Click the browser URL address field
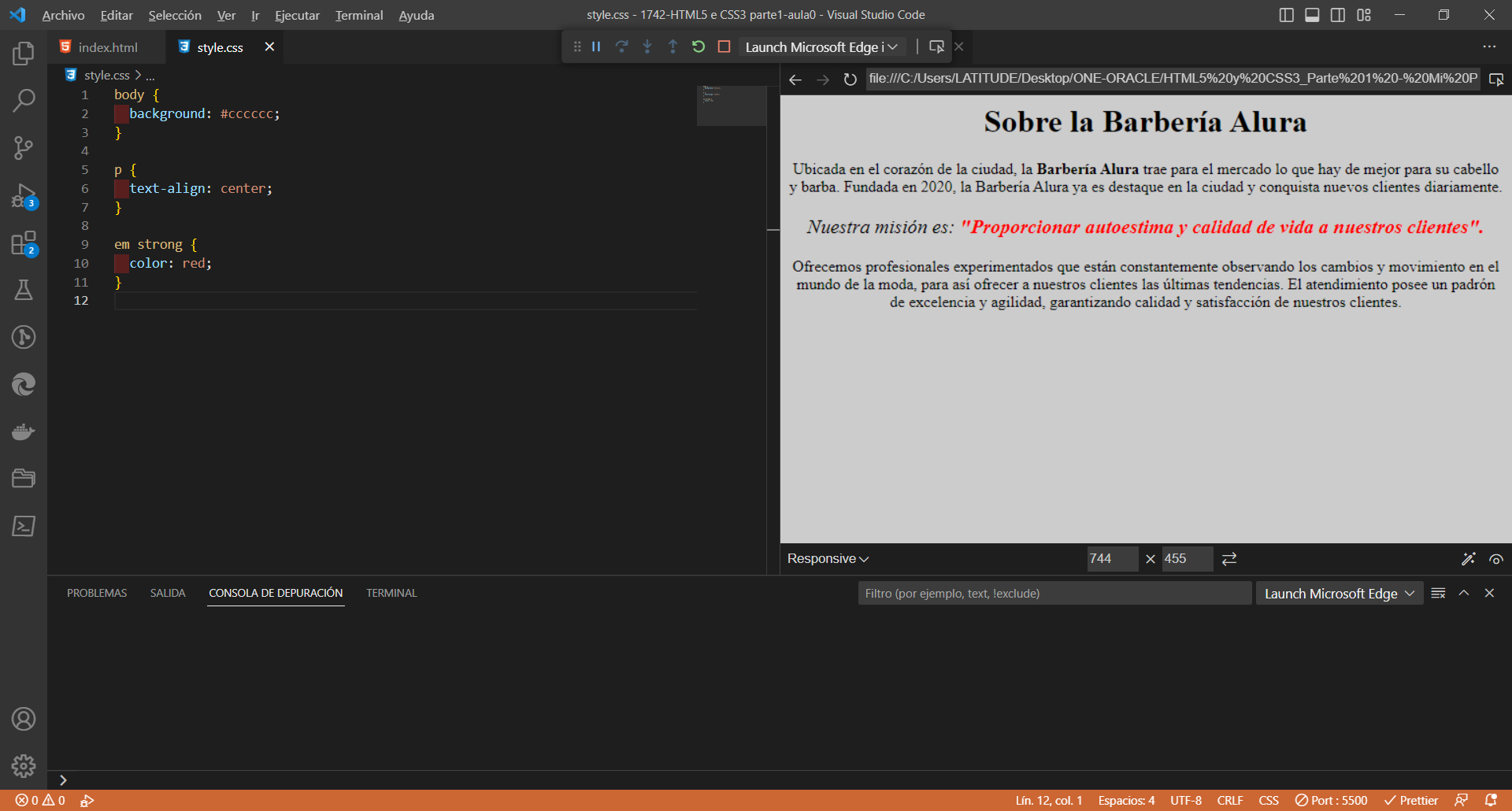Viewport: 1512px width, 811px height. 1173,79
